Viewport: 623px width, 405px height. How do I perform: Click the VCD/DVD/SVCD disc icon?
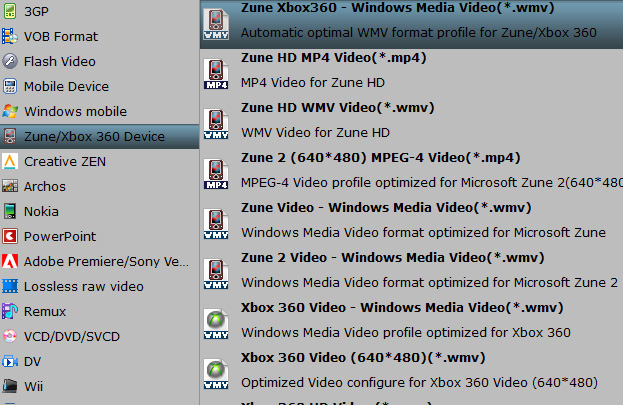tap(10, 336)
